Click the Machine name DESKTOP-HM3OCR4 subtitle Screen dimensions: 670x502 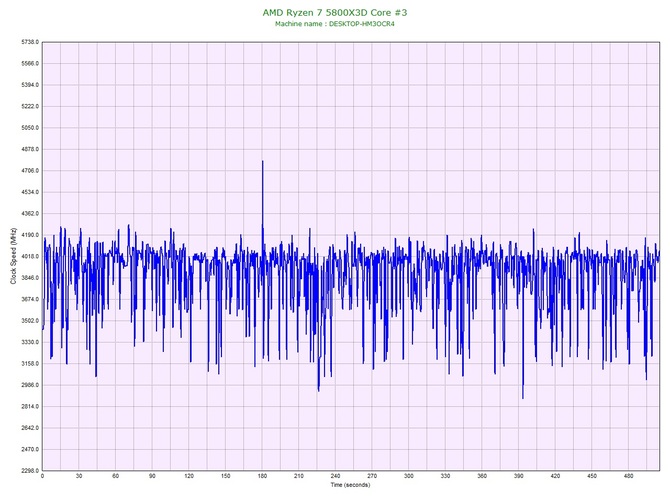point(335,24)
